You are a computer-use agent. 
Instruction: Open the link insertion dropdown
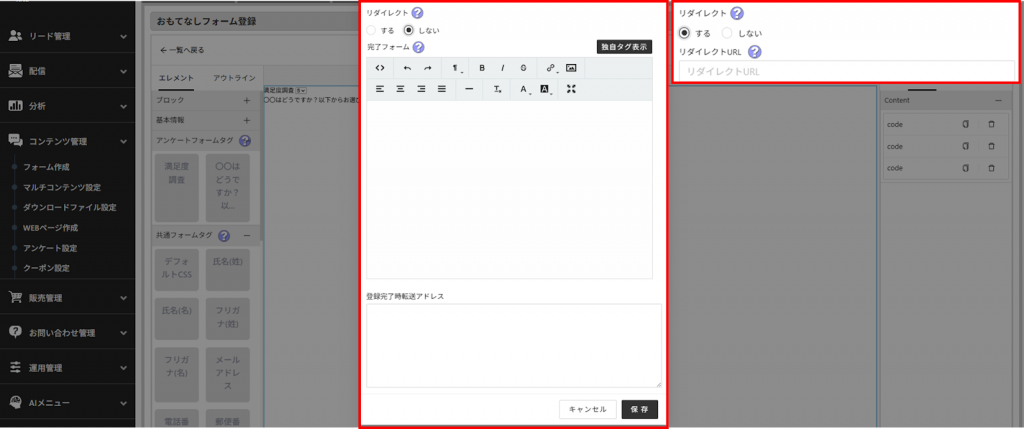pyautogui.click(x=549, y=68)
